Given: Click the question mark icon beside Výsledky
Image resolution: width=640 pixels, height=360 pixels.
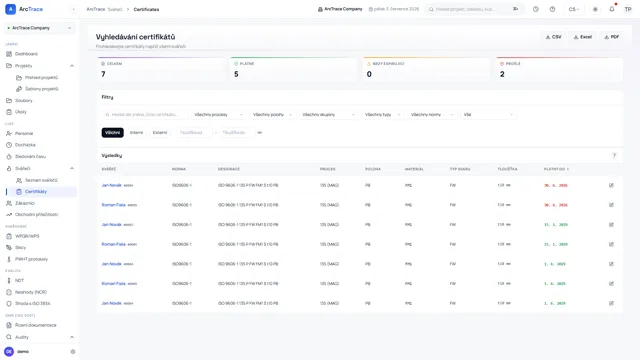Looking at the screenshot, I should [x=614, y=155].
